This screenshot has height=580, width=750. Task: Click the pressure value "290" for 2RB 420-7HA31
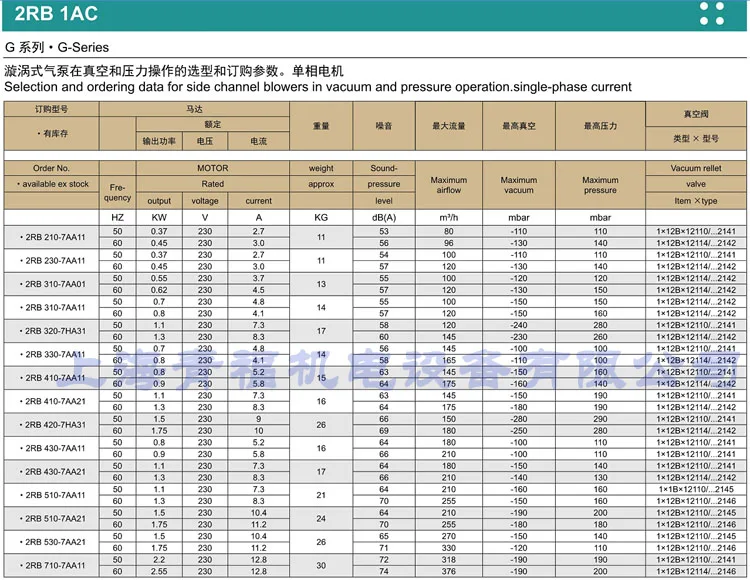pyautogui.click(x=600, y=419)
